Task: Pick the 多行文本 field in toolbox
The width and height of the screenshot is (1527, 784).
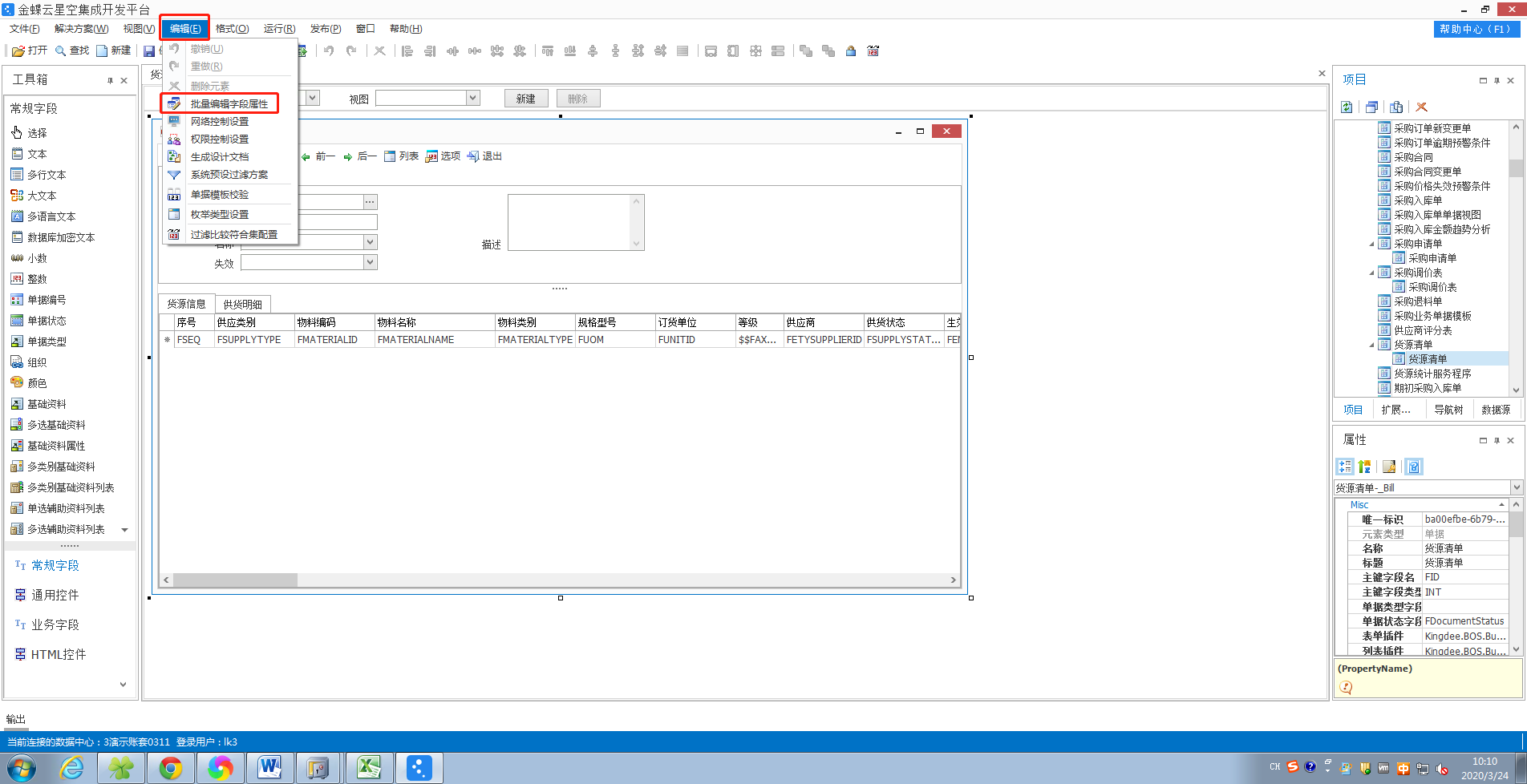Action: pyautogui.click(x=38, y=175)
